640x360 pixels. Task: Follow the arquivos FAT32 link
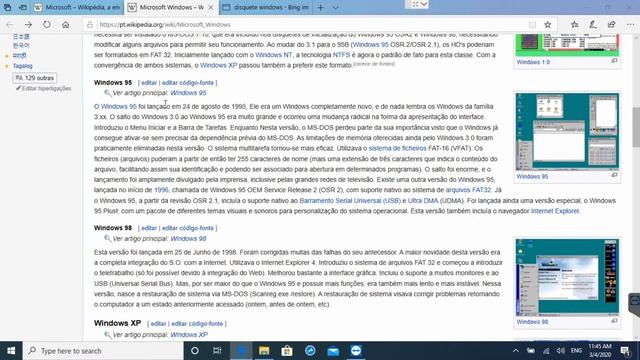[x=468, y=190]
